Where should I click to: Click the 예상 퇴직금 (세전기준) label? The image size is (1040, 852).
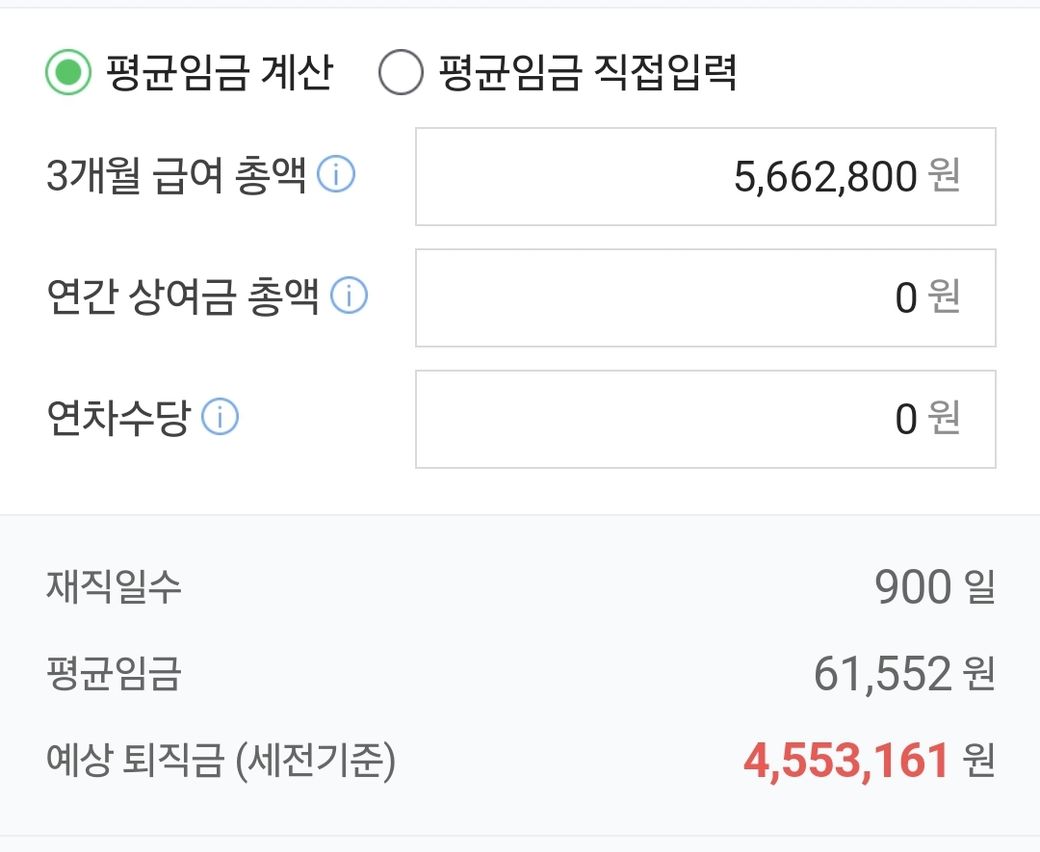[x=221, y=762]
